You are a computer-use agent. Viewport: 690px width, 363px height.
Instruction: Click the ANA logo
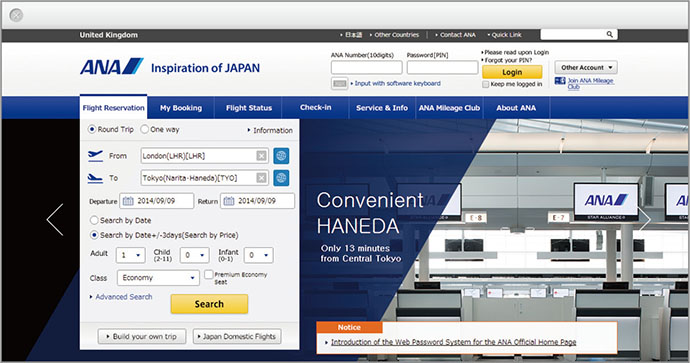click(x=111, y=67)
